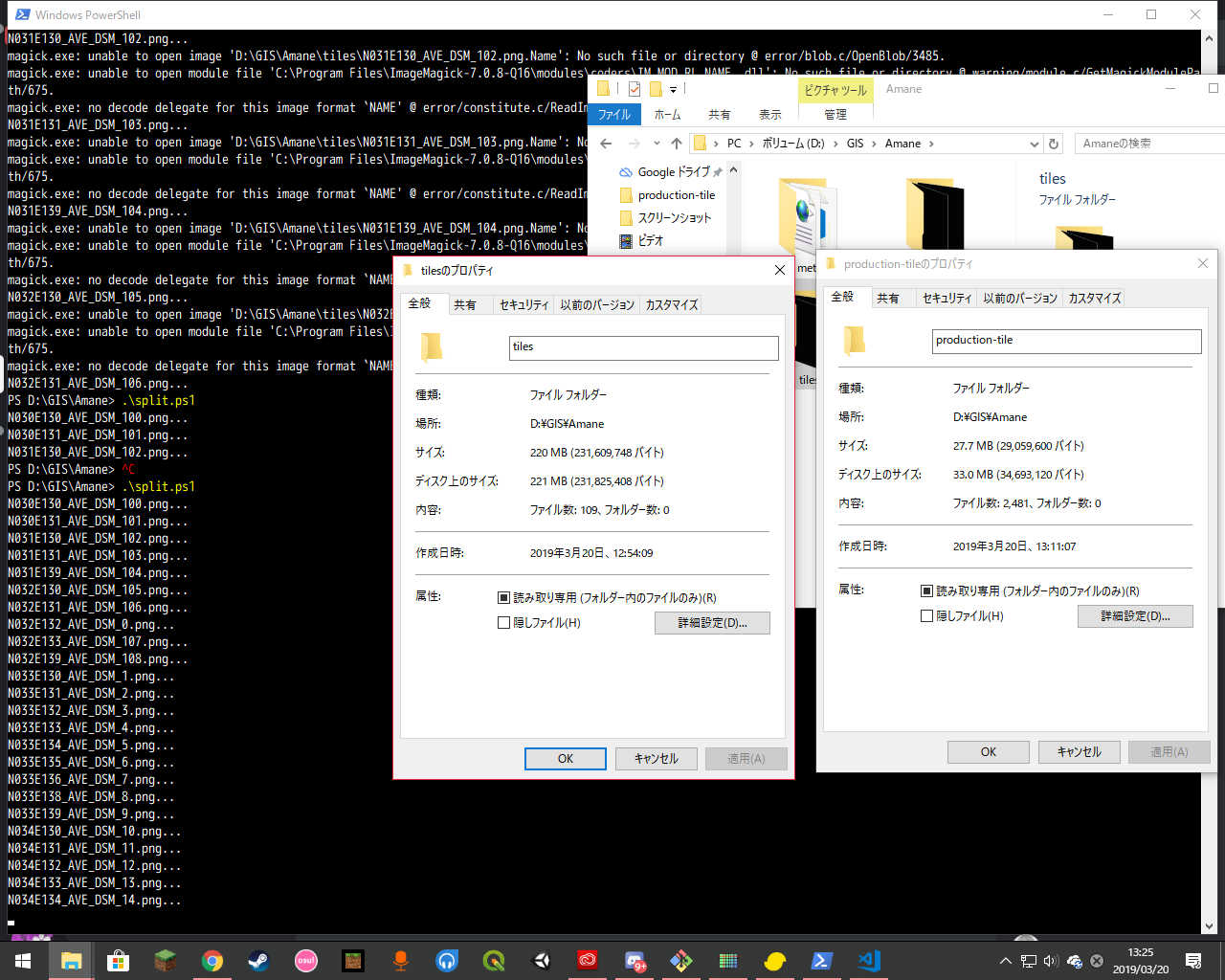This screenshot has height=980, width=1225.
Task: Click the Microsoft Store taskbar icon
Action: point(119,961)
